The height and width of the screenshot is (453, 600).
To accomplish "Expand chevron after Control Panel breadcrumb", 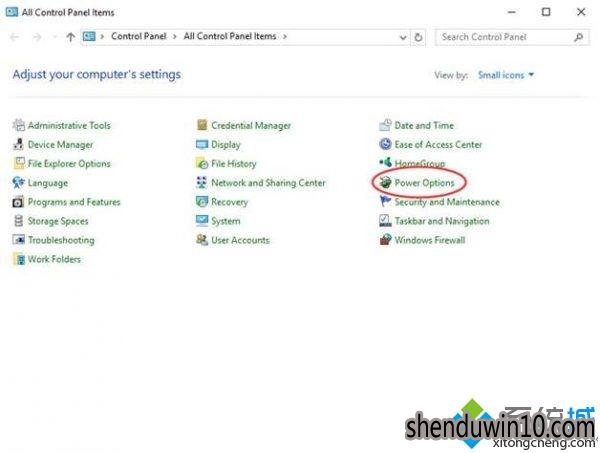I will tap(174, 37).
